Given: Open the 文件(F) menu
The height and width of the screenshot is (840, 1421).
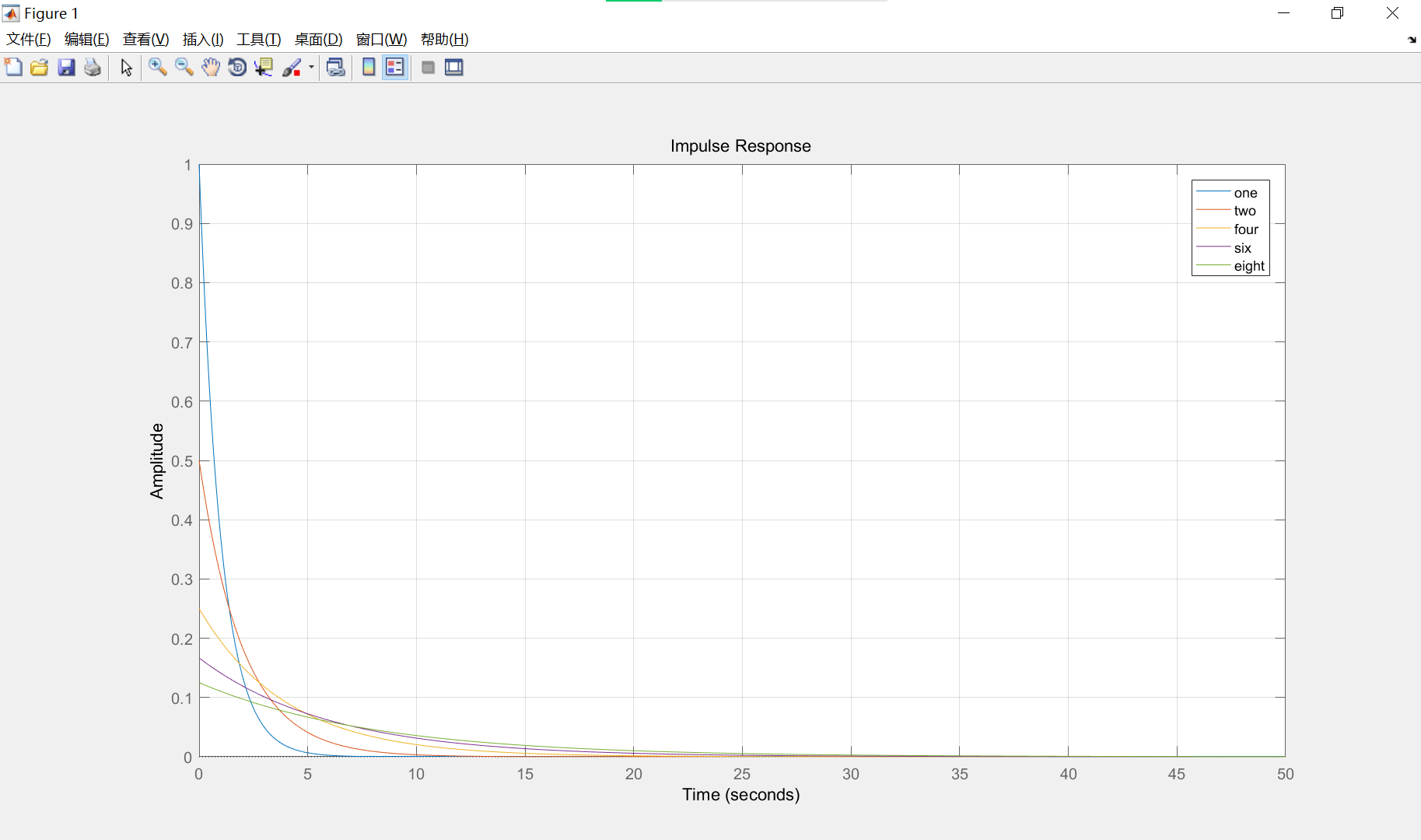Looking at the screenshot, I should pyautogui.click(x=27, y=39).
